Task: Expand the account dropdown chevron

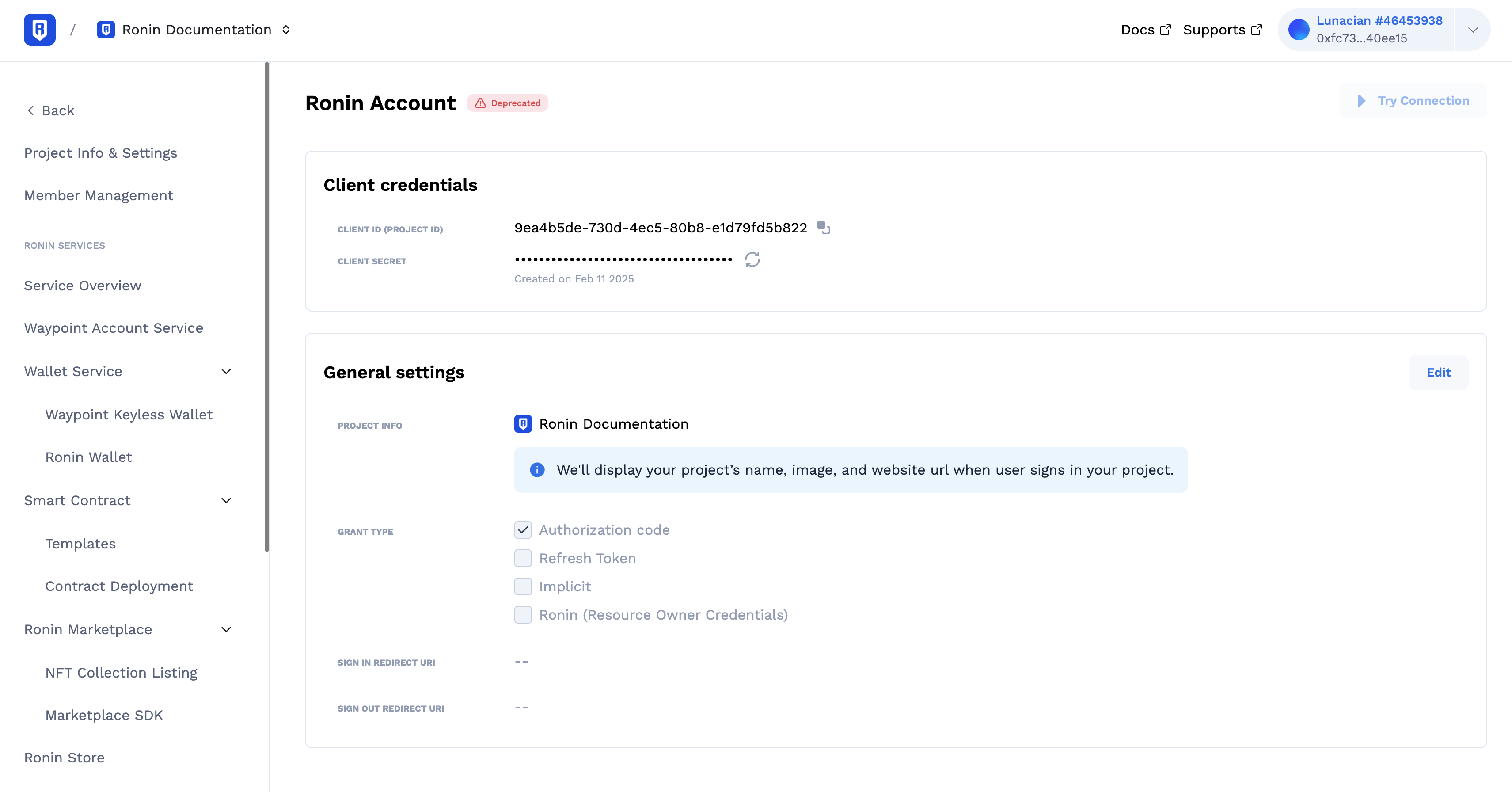Action: (1473, 29)
